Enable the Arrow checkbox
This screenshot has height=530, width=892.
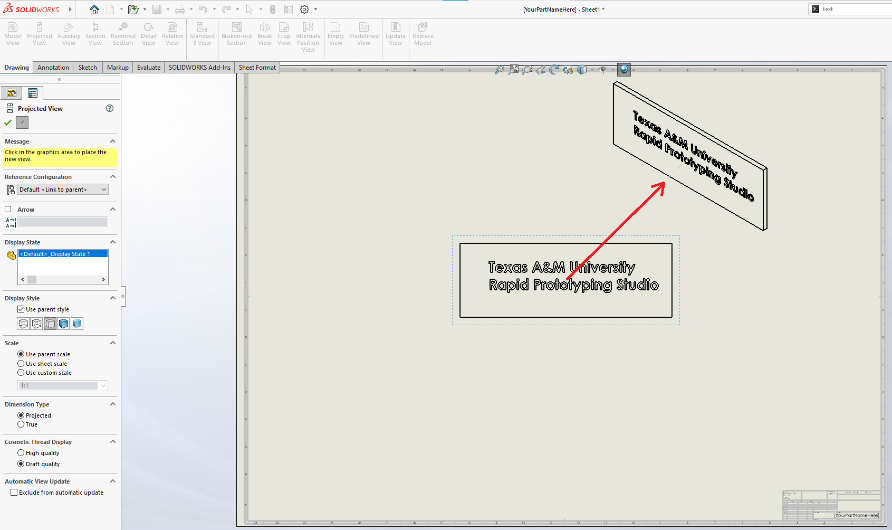[x=10, y=209]
